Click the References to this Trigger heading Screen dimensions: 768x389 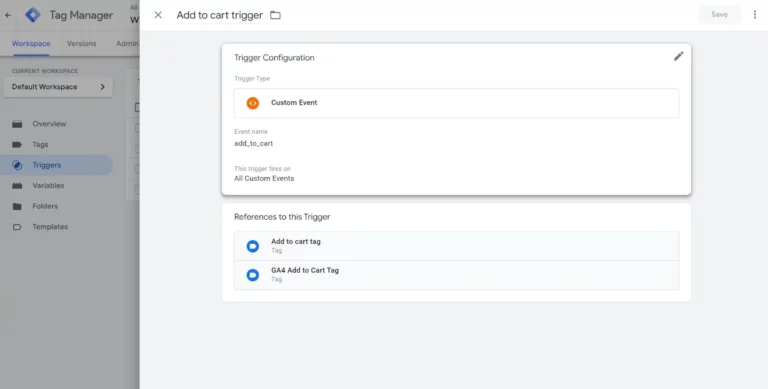282,217
